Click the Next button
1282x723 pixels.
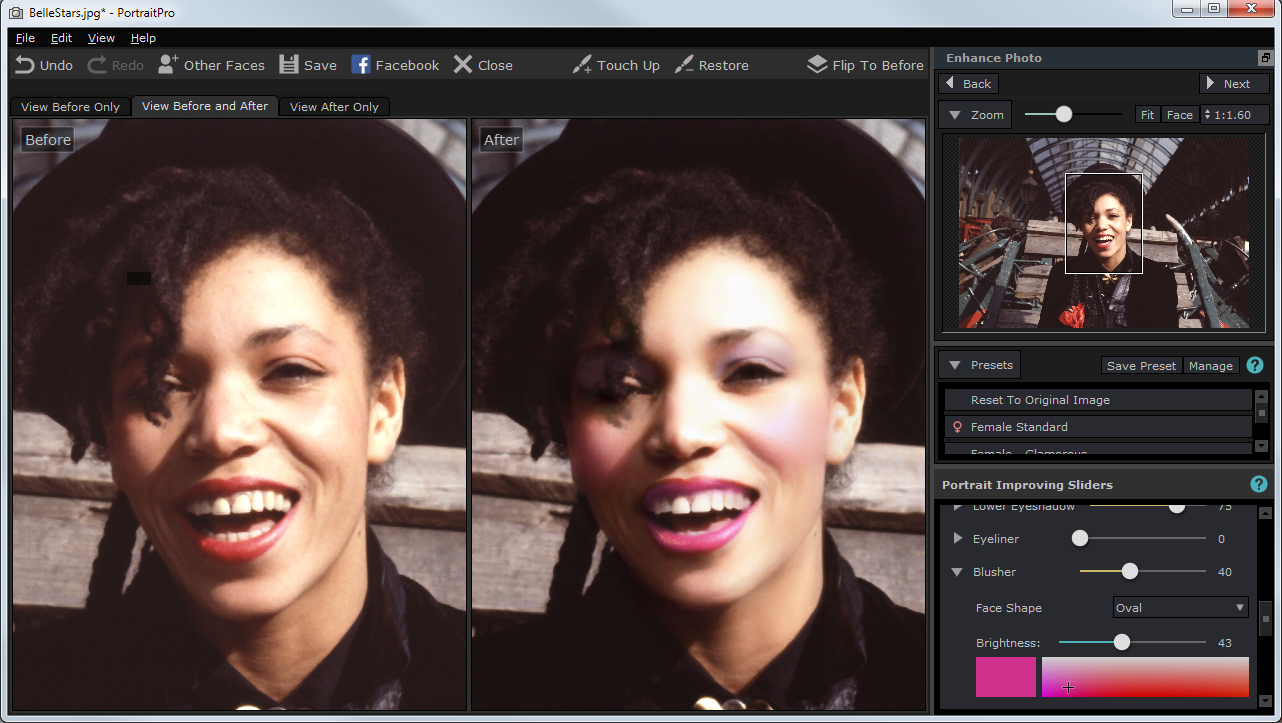click(1234, 84)
